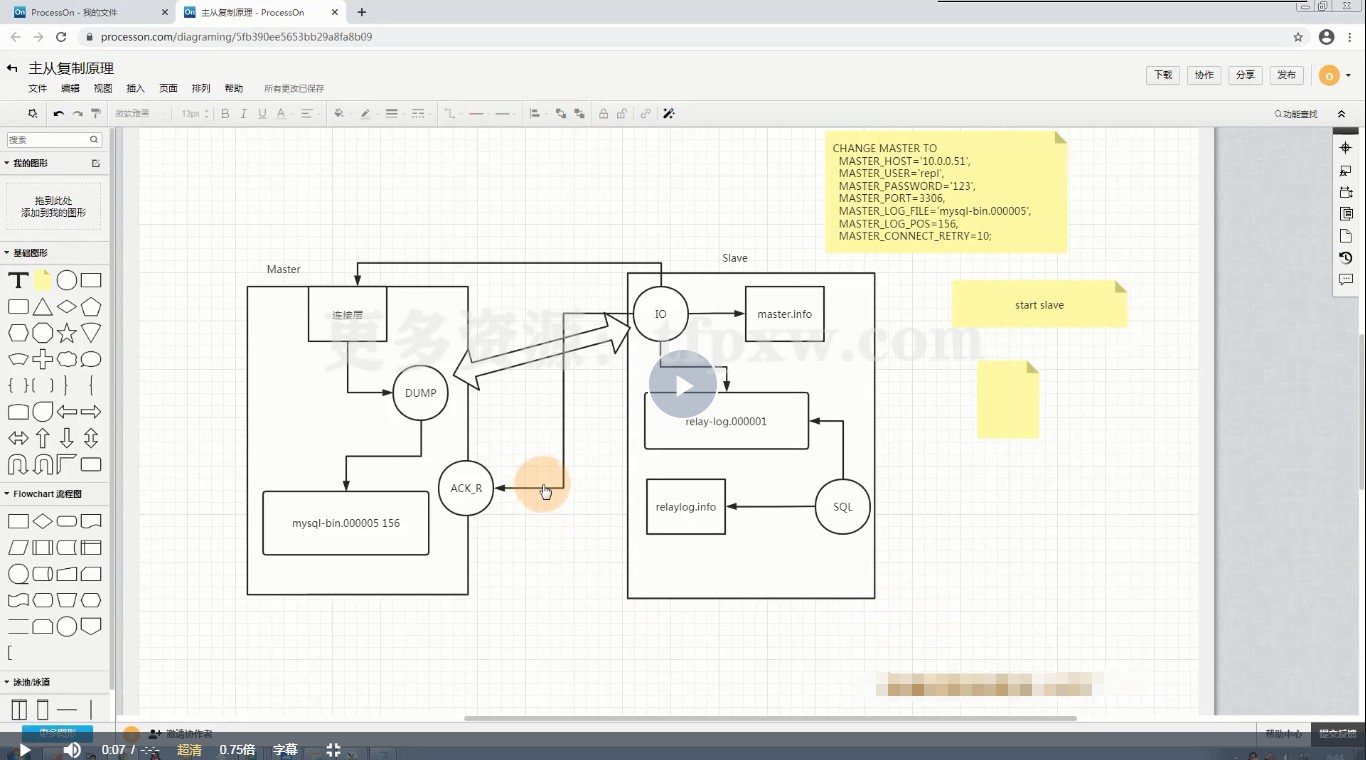Open the comments speech bubble icon
The height and width of the screenshot is (760, 1366).
click(x=1346, y=280)
